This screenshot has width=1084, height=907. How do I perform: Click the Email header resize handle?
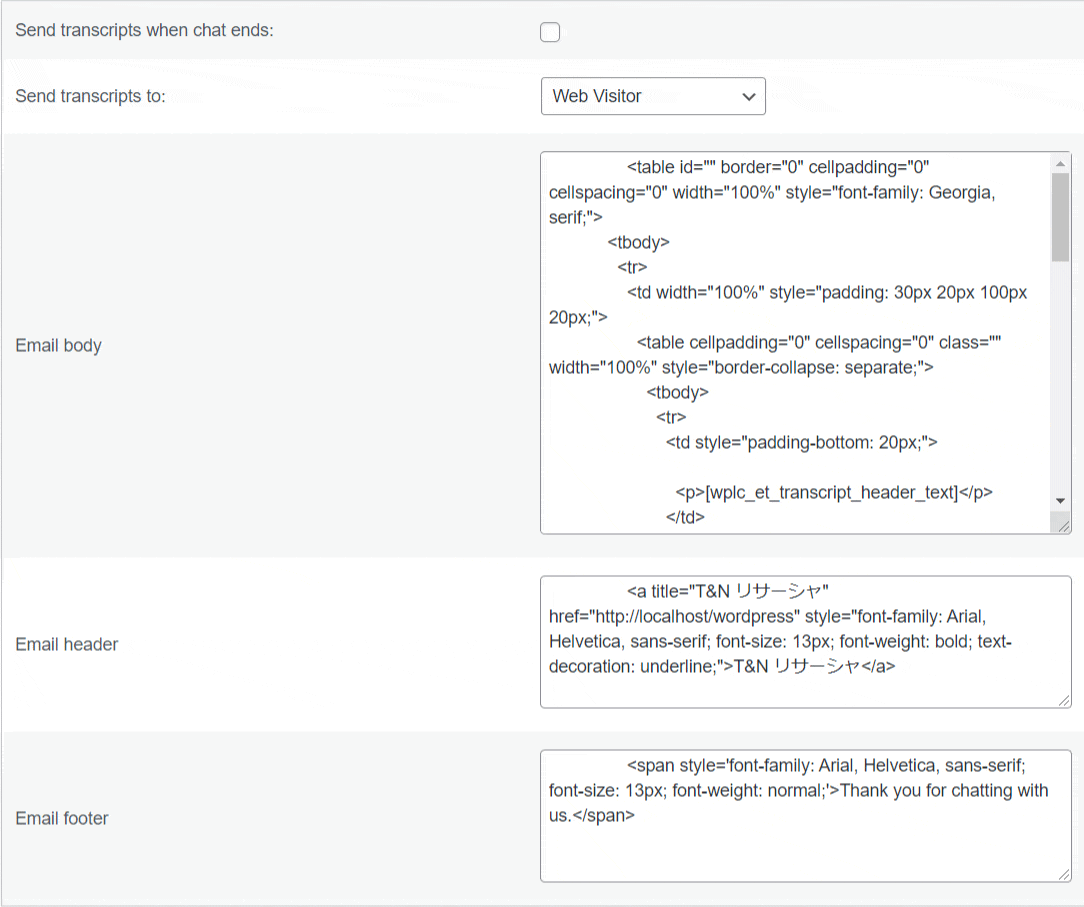(1064, 701)
